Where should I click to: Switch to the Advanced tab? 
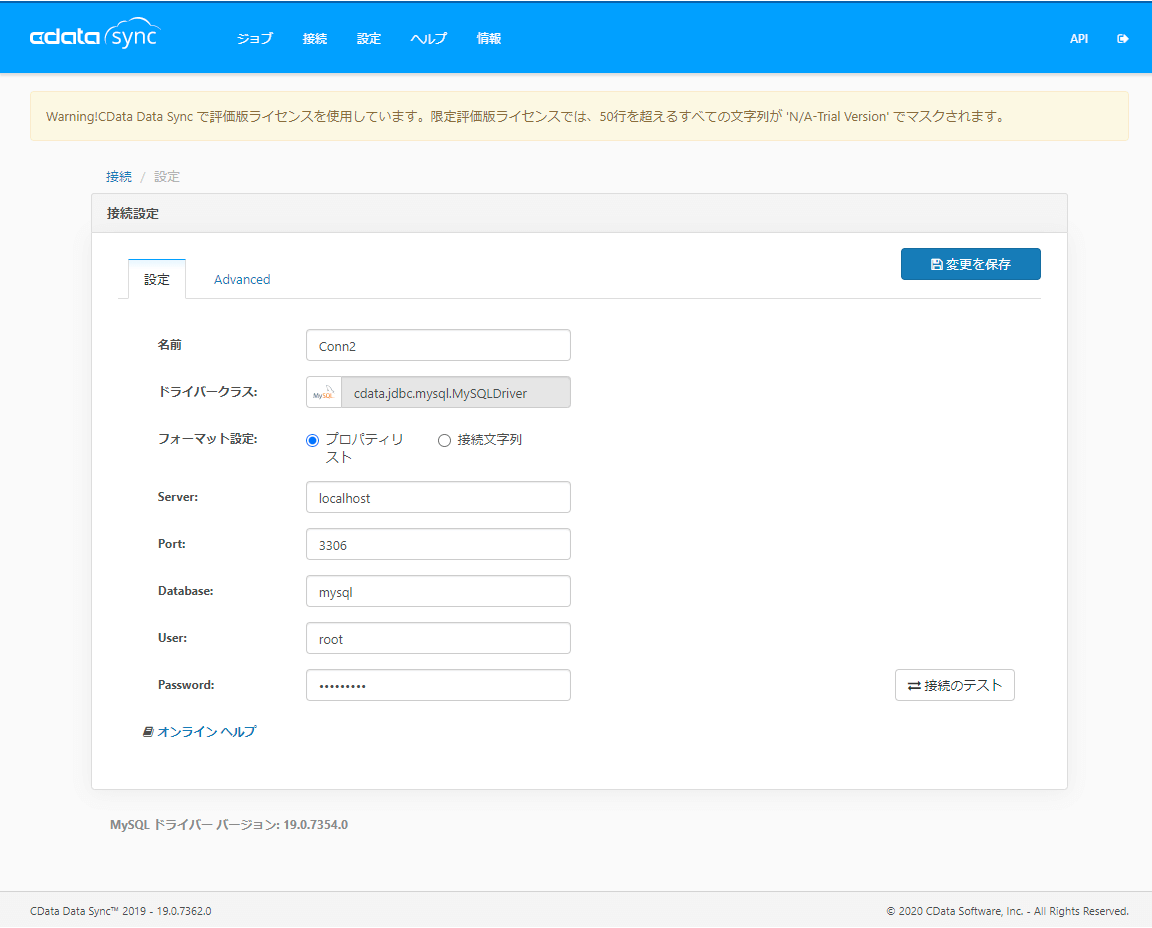pyautogui.click(x=242, y=280)
